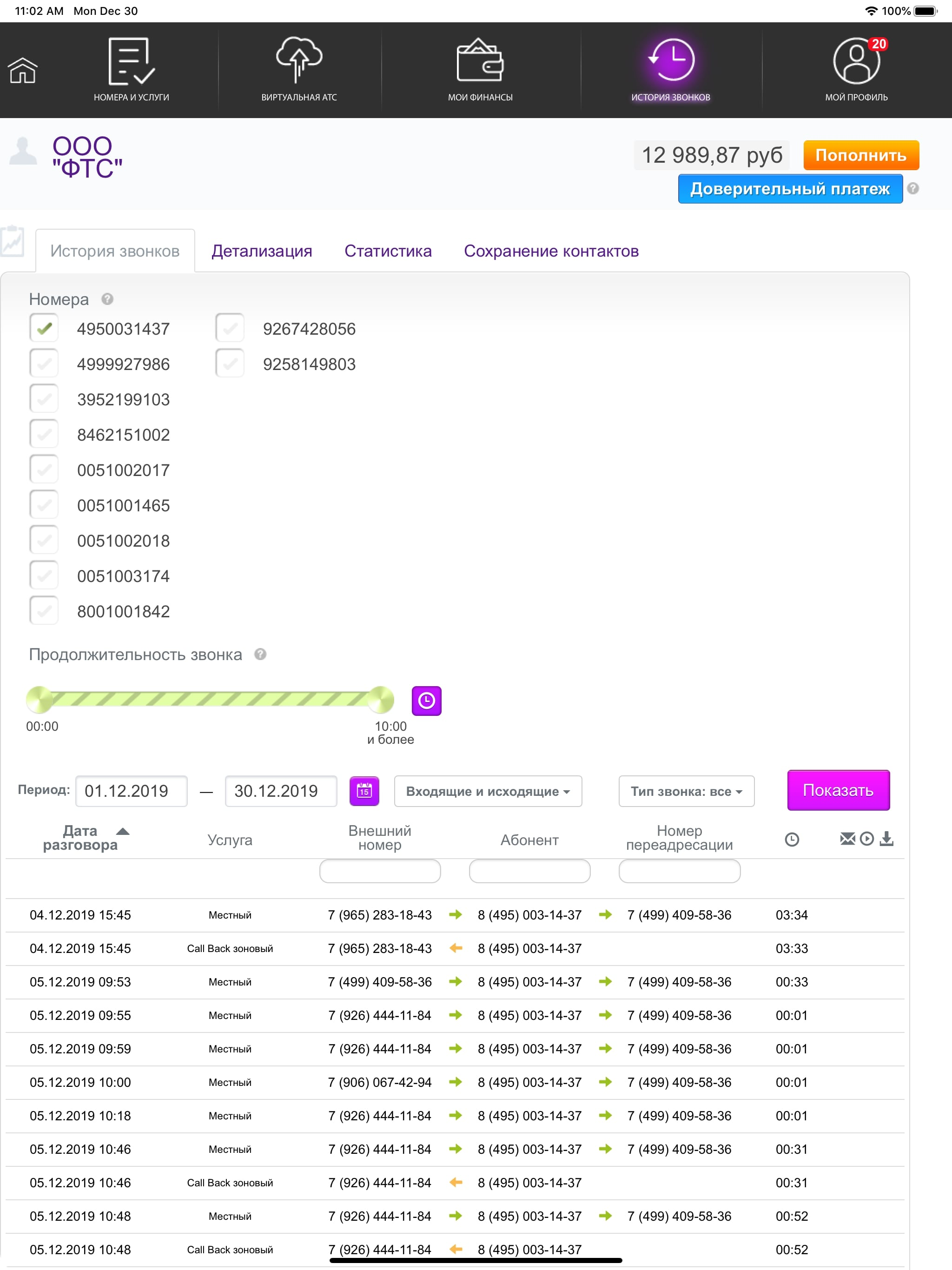Click Внешний номер filter field
The image size is (952, 1270).
point(380,871)
